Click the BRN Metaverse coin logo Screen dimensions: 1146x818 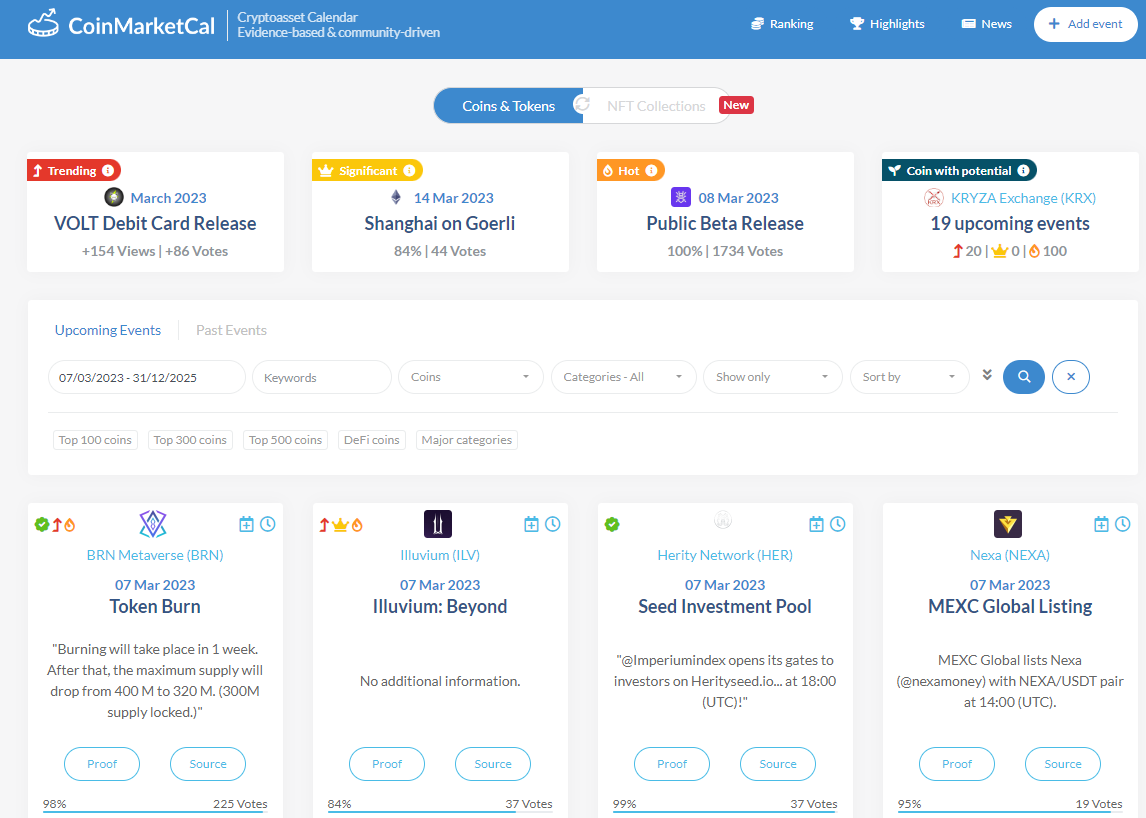(153, 523)
